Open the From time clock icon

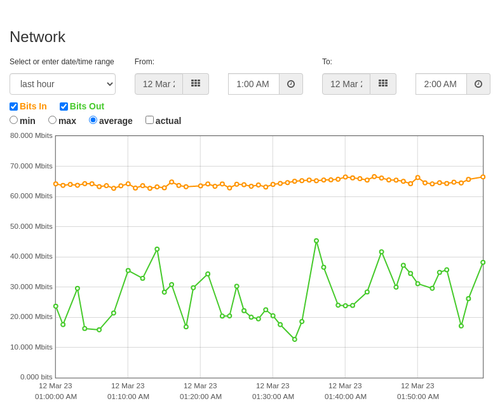291,84
